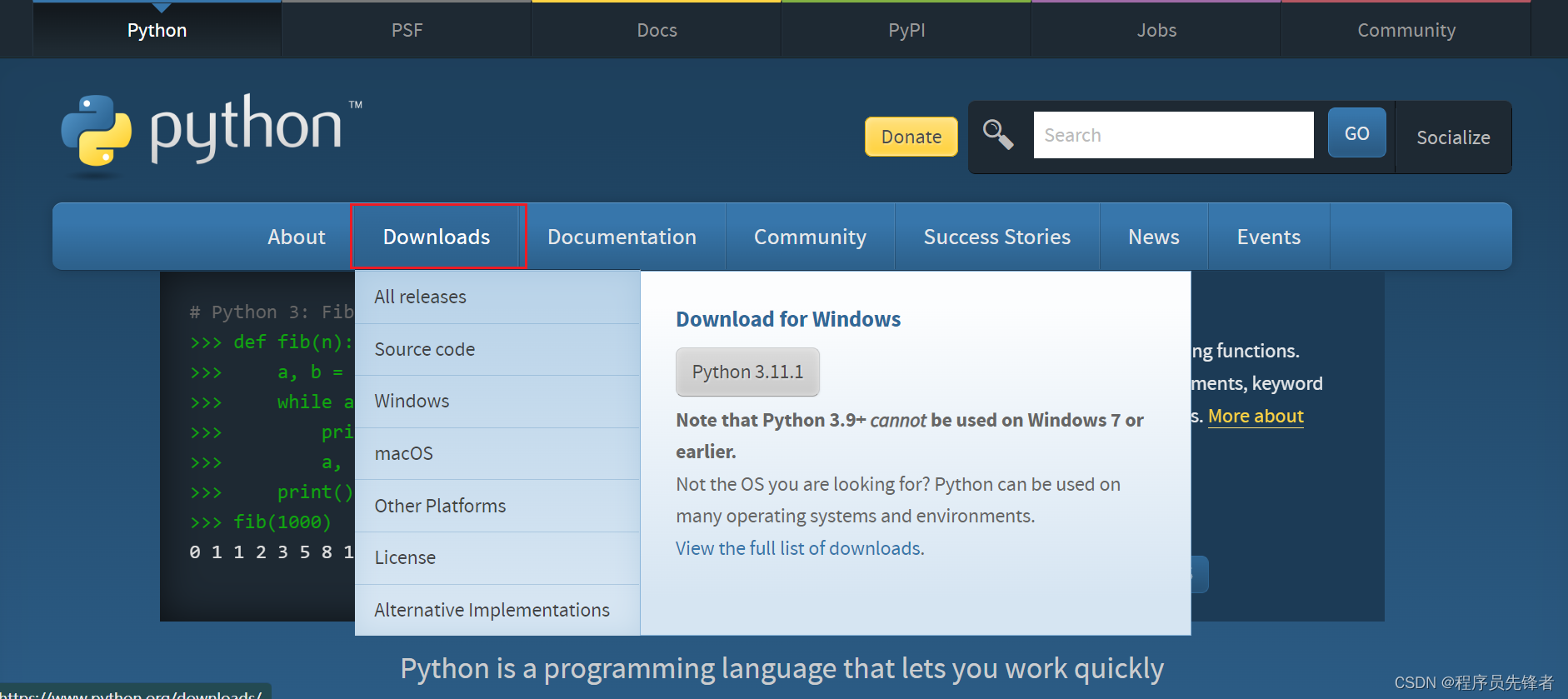
Task: Download Python 3.11.1 button
Action: coord(747,372)
